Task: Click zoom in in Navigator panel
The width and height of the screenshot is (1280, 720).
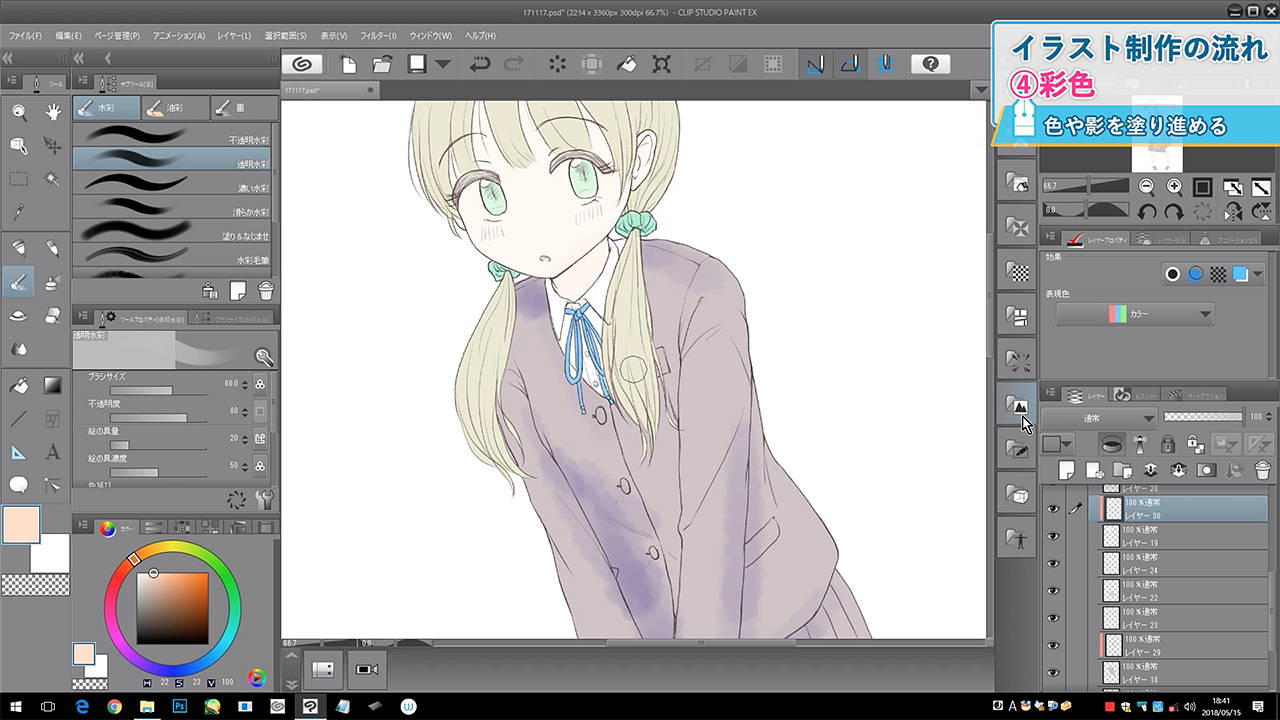Action: coord(1174,187)
